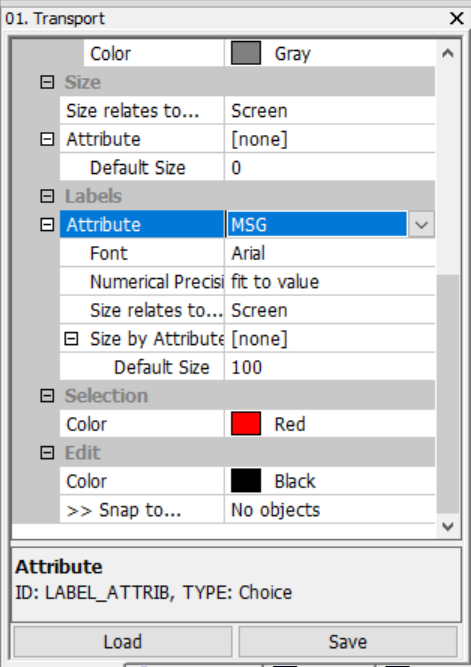The width and height of the screenshot is (471, 667).
Task: Click the Default Size 100 field
Action: pos(330,367)
